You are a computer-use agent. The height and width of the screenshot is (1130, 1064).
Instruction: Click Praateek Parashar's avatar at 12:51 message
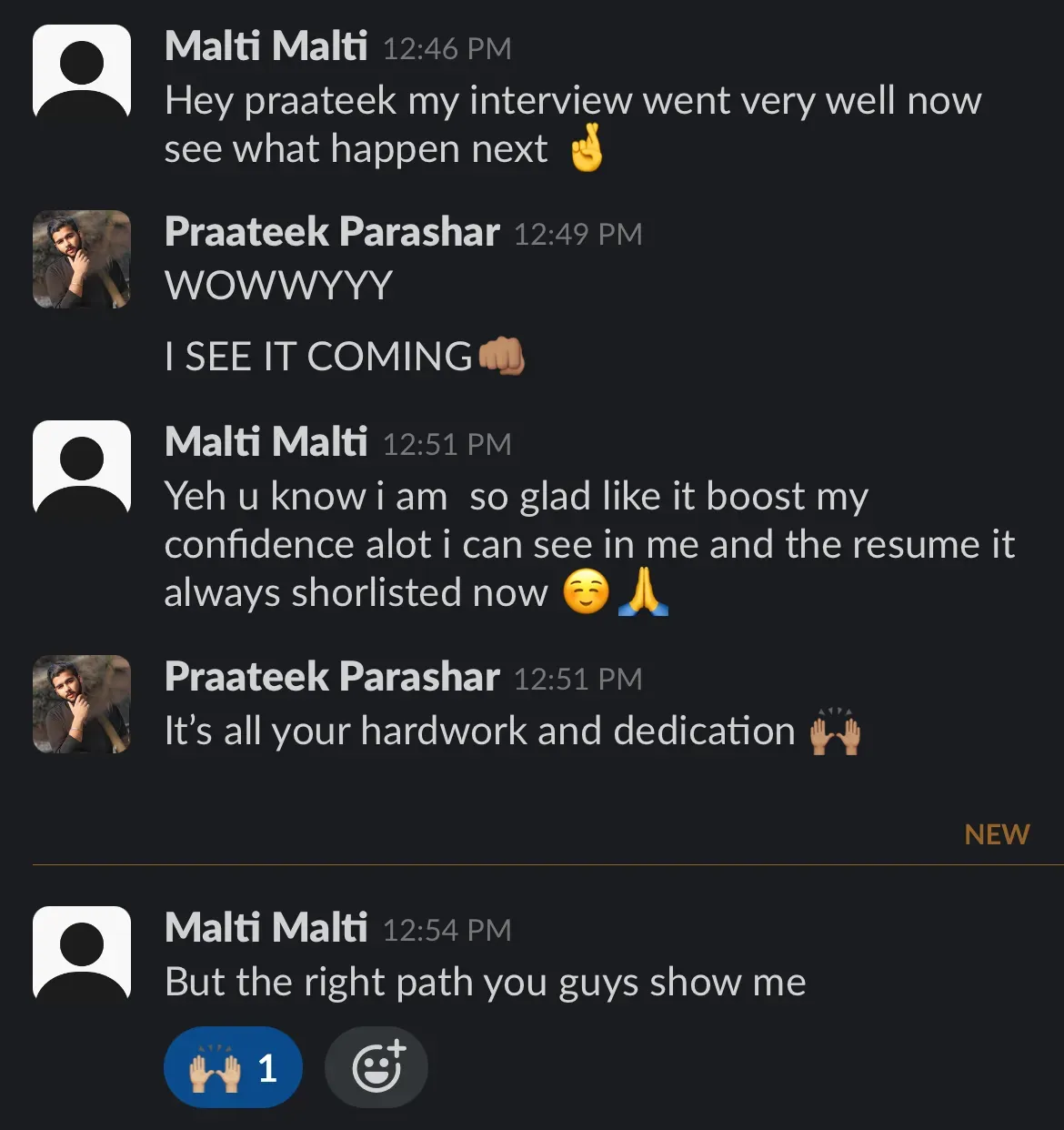point(82,704)
